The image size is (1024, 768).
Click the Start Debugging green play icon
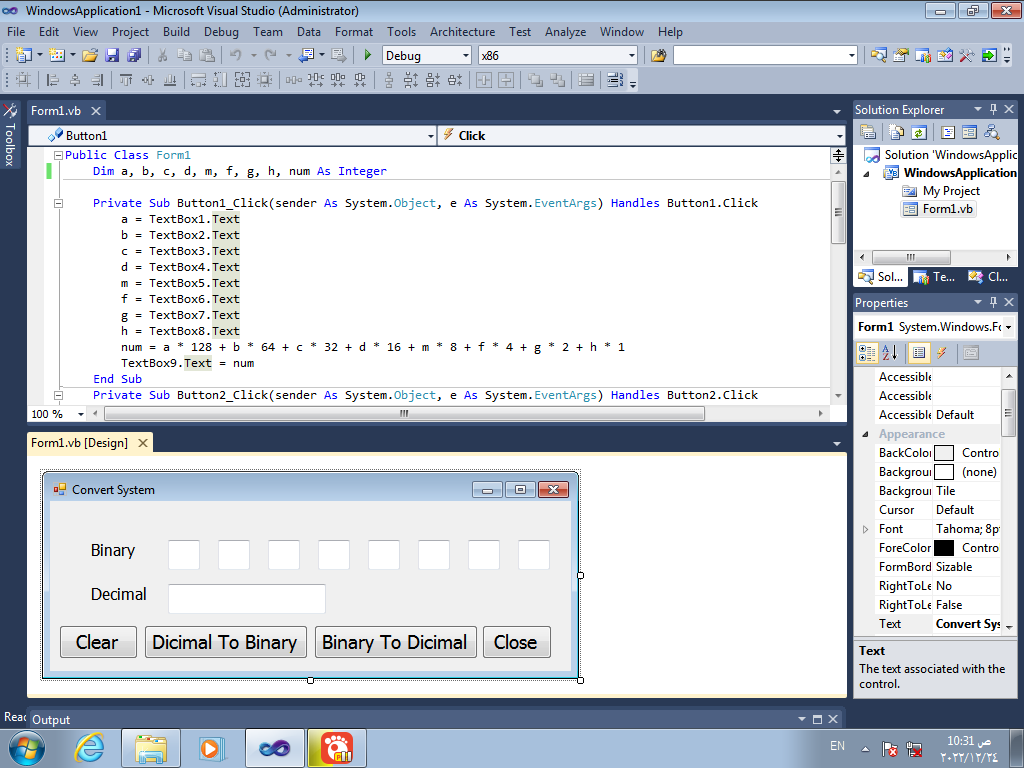pyautogui.click(x=368, y=56)
